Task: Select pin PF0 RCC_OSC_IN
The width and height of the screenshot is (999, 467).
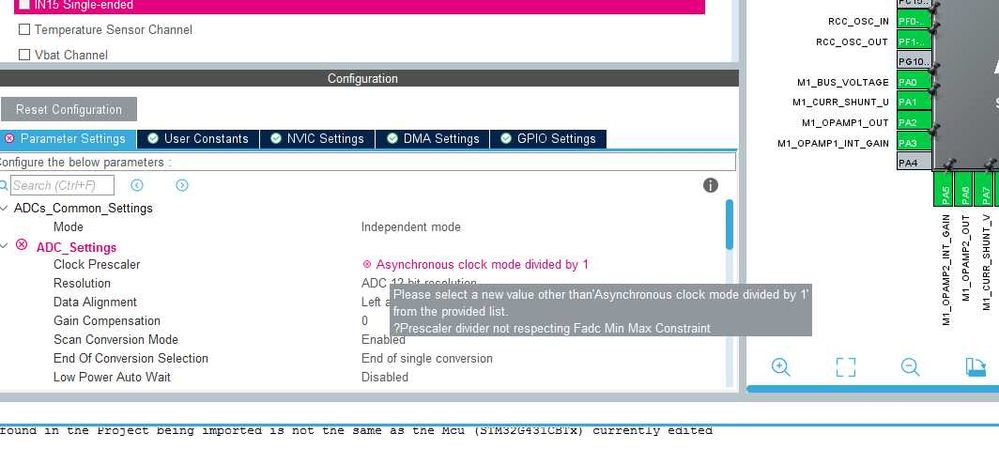Action: coord(914,21)
